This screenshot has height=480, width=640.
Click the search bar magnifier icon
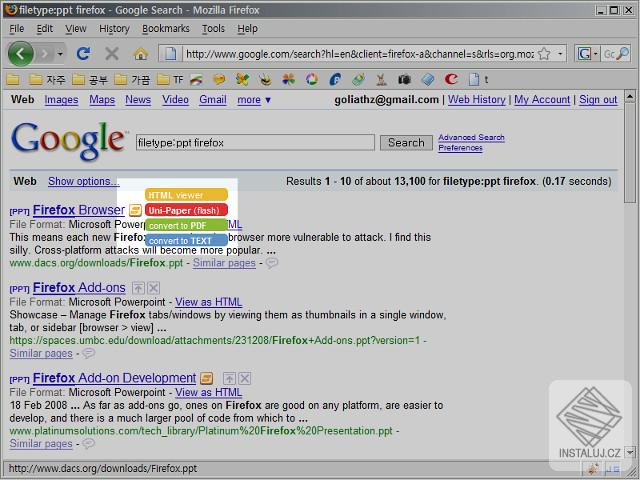622,53
